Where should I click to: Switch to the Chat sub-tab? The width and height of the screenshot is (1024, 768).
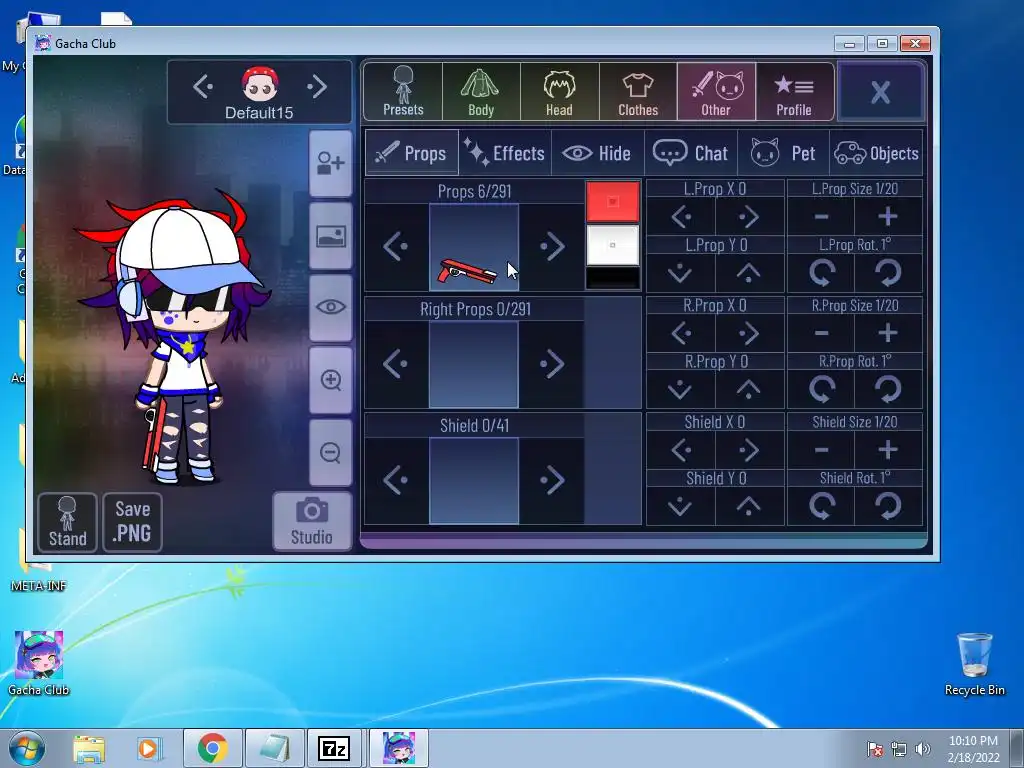click(690, 153)
